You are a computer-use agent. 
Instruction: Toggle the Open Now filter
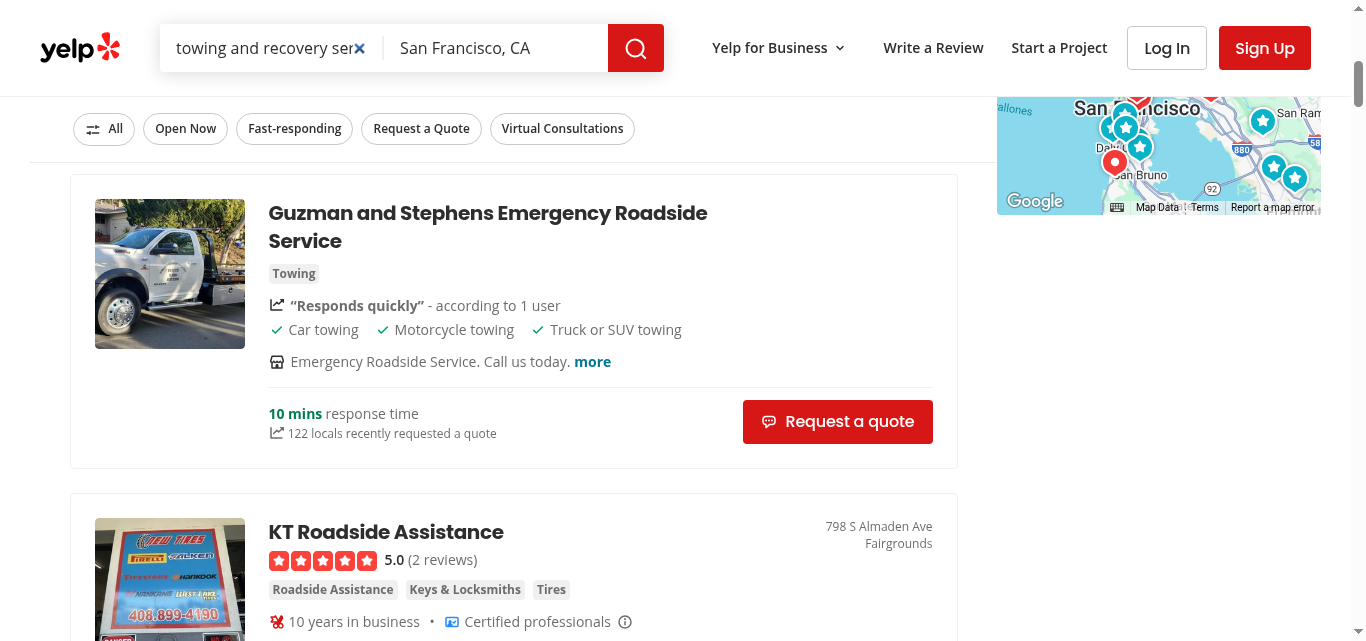(x=185, y=129)
